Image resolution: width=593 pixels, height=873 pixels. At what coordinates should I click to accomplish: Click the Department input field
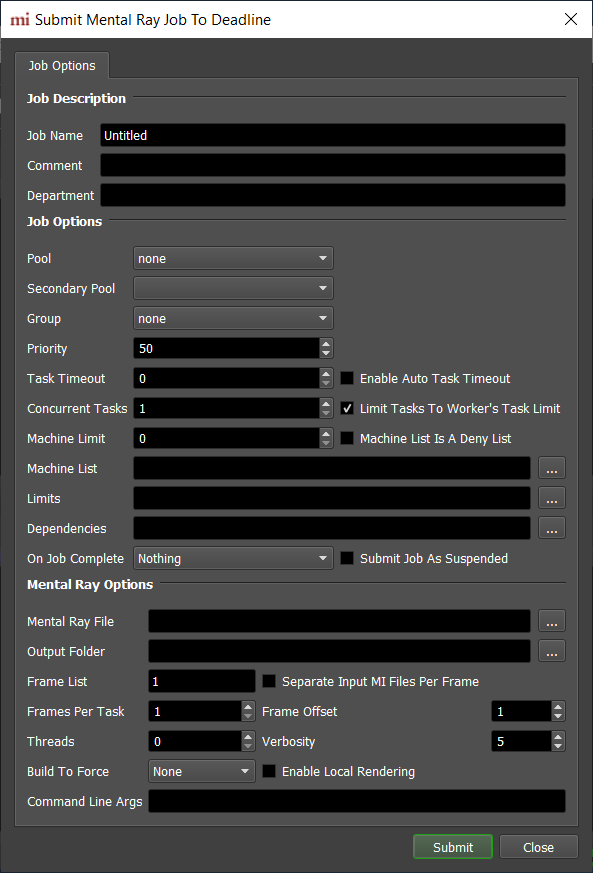pos(333,195)
